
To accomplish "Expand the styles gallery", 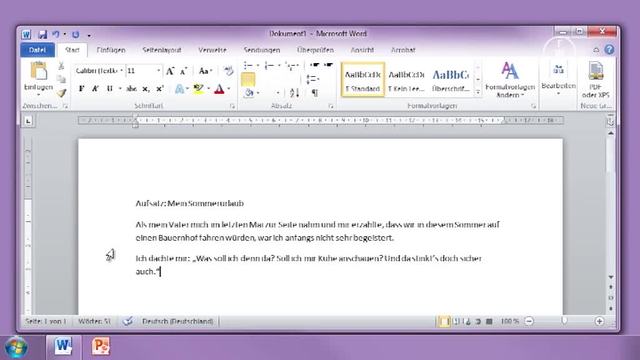I will (x=478, y=93).
